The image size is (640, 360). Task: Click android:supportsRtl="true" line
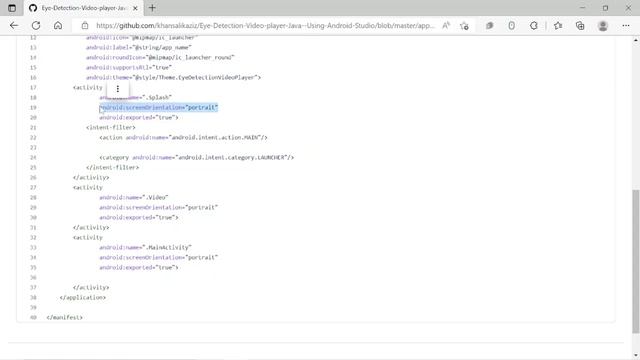129,67
